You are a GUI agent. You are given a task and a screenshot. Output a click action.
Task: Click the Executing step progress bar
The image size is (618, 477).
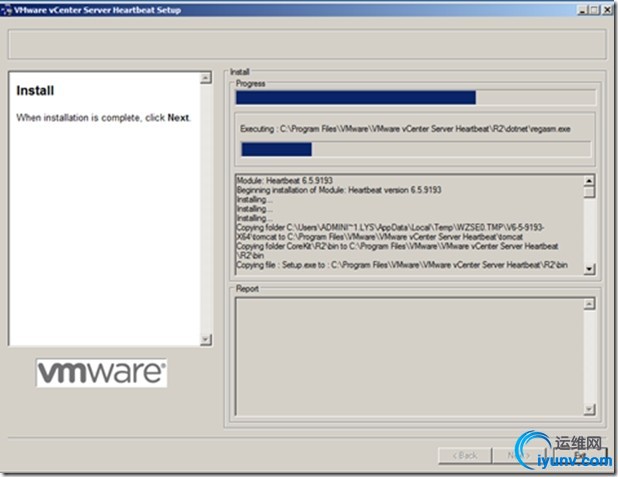415,149
